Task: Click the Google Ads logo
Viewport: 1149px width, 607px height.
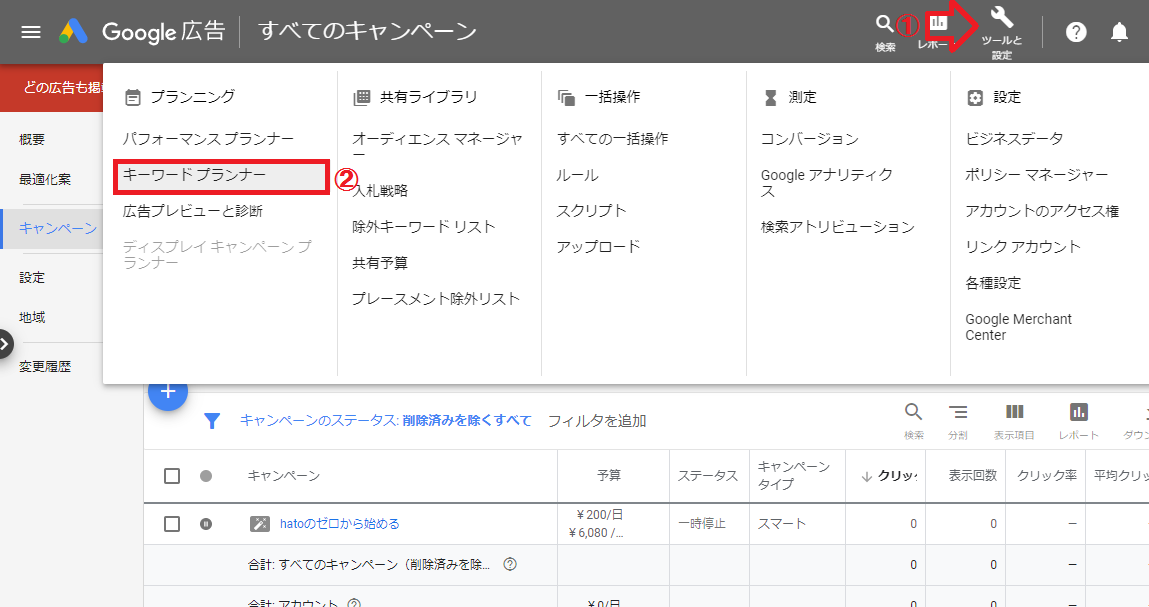Action: (x=73, y=32)
